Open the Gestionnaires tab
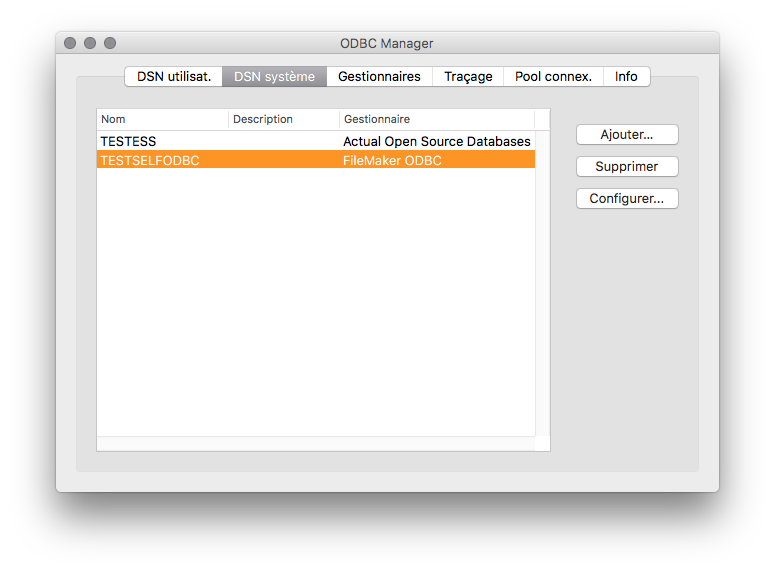The image size is (775, 572). coord(379,77)
